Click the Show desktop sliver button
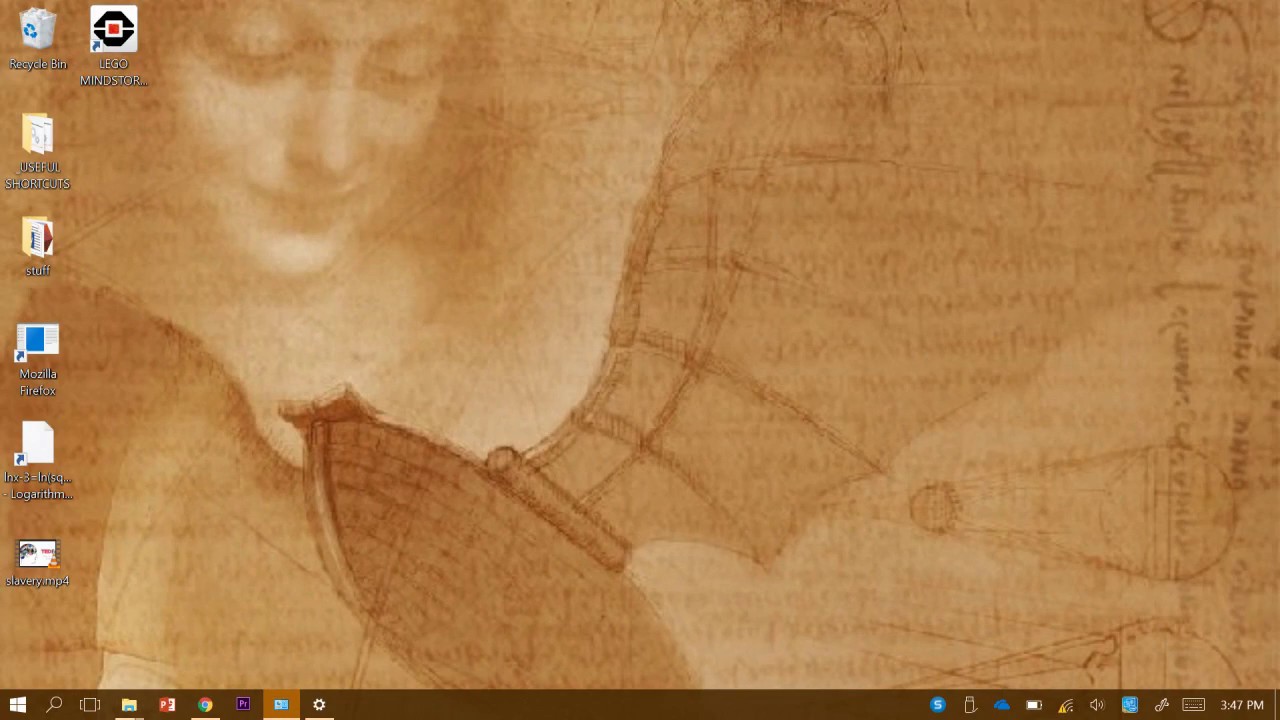This screenshot has width=1280, height=720. 1277,705
